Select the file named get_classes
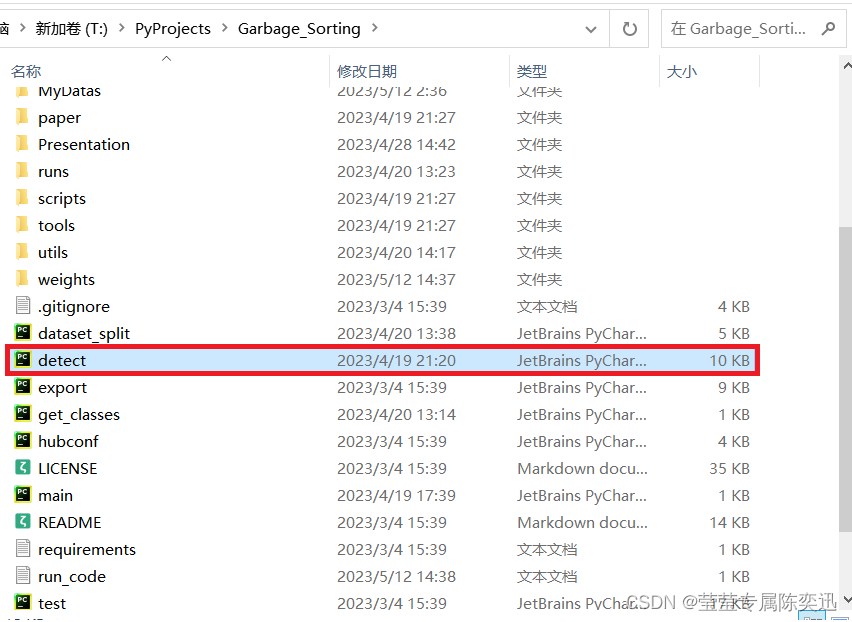This screenshot has height=622, width=852. tap(79, 415)
